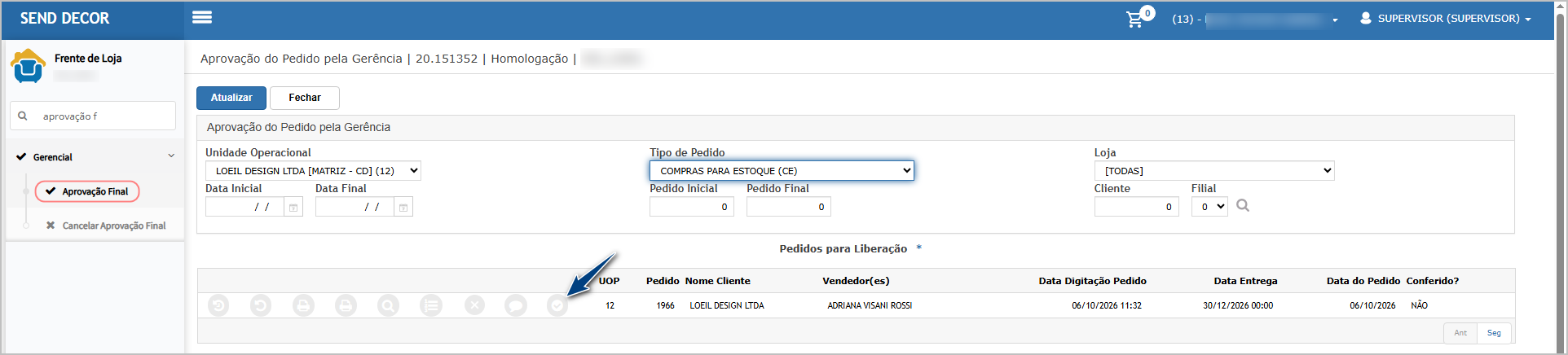
Task: Click the checkmark approve icon for order 1966
Action: [557, 305]
